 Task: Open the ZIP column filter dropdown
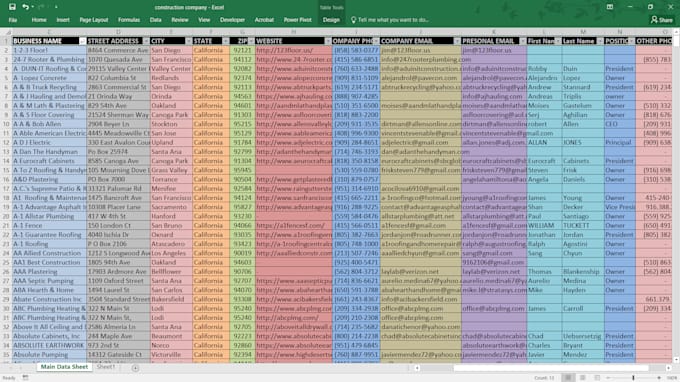[251, 41]
